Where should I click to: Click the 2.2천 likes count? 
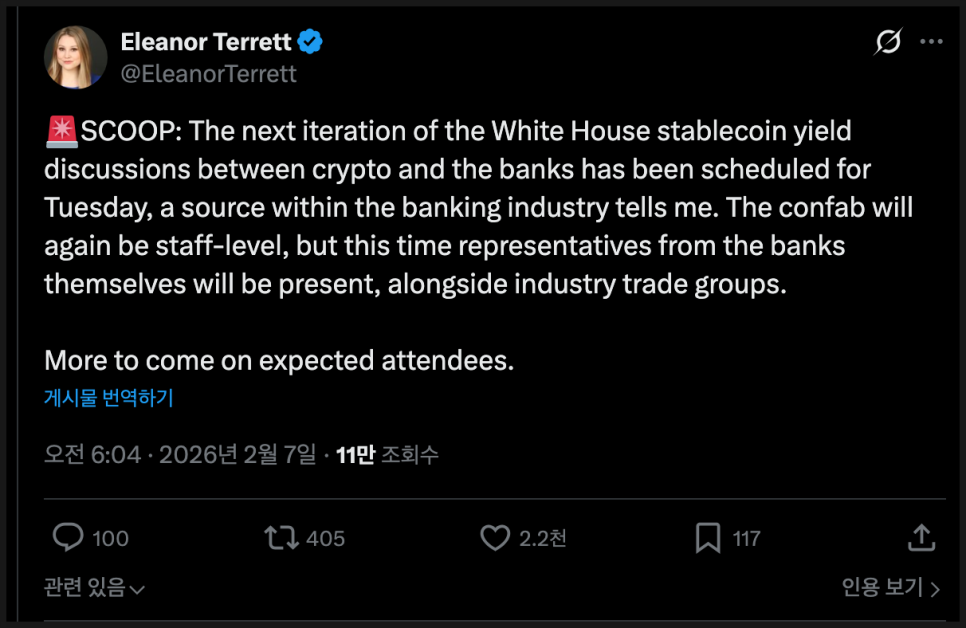543,538
